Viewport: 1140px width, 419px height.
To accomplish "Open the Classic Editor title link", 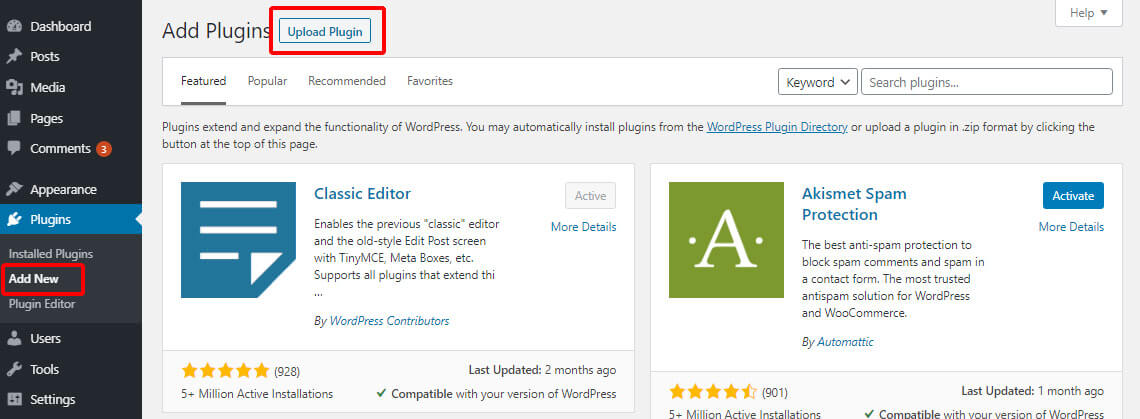I will click(x=362, y=193).
